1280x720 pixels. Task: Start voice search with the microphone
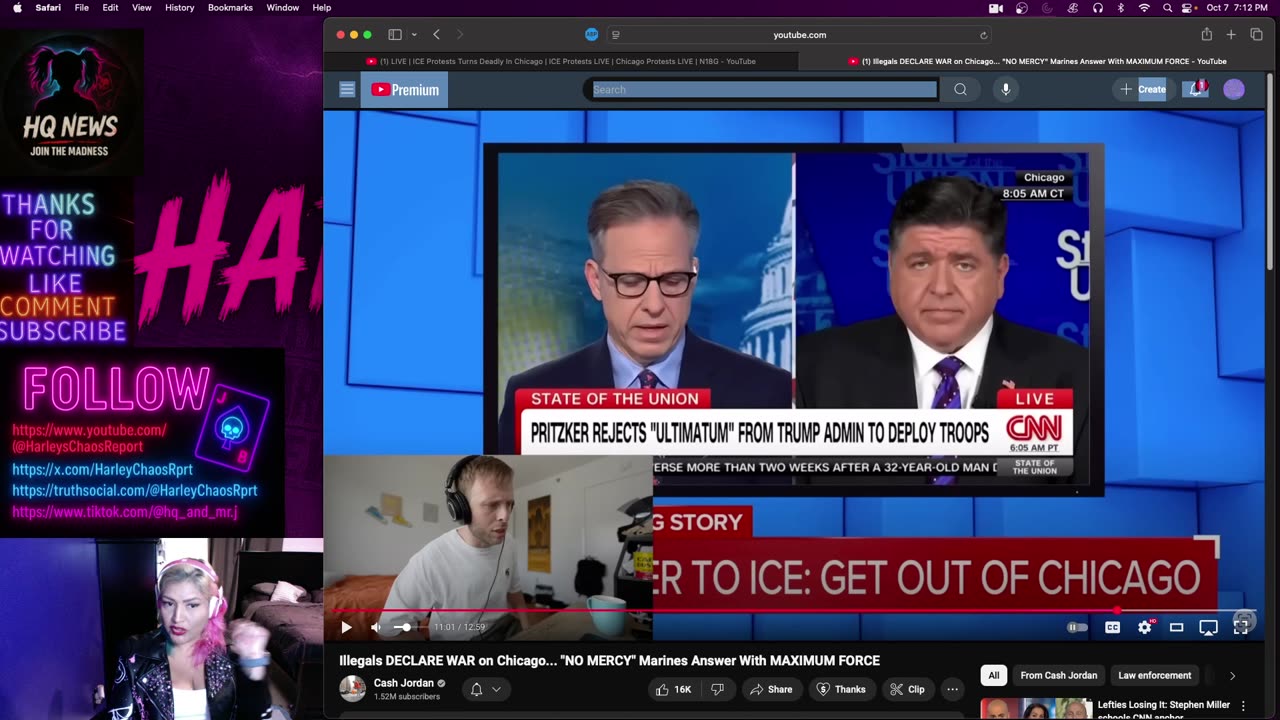[x=1006, y=89]
